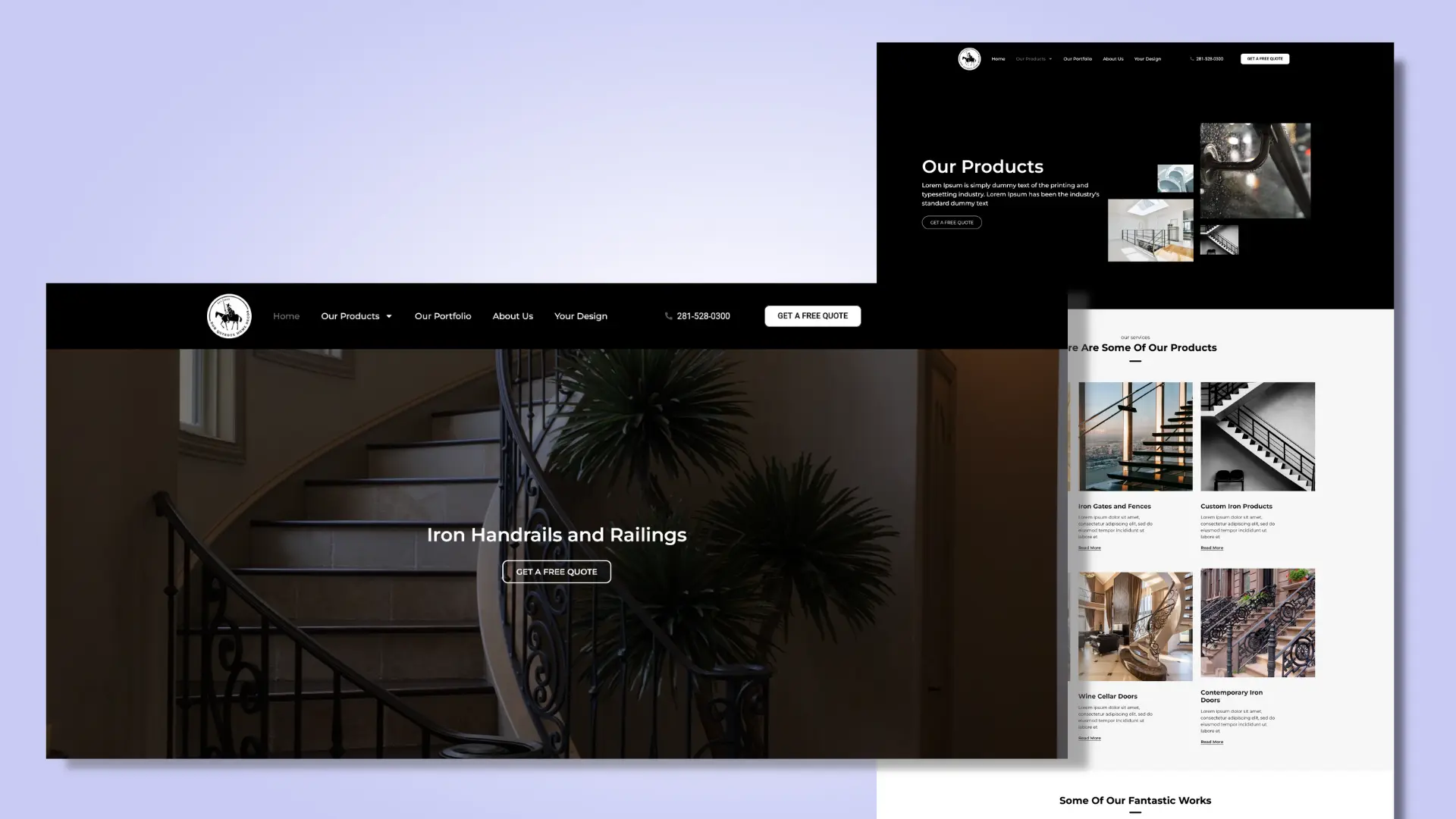Click Our Portfolio navigation item
This screenshot has height=819, width=1456.
(x=443, y=316)
